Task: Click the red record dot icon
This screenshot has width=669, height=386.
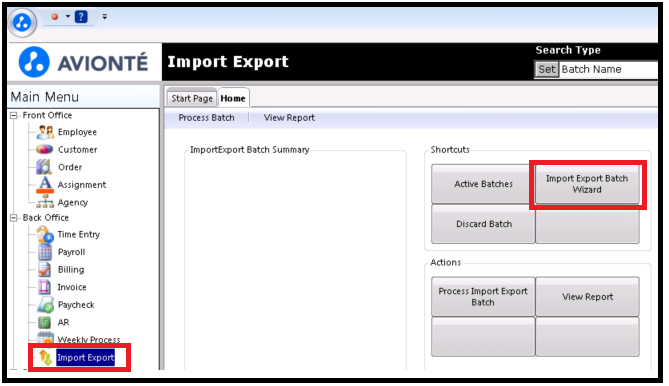Action: pos(55,17)
